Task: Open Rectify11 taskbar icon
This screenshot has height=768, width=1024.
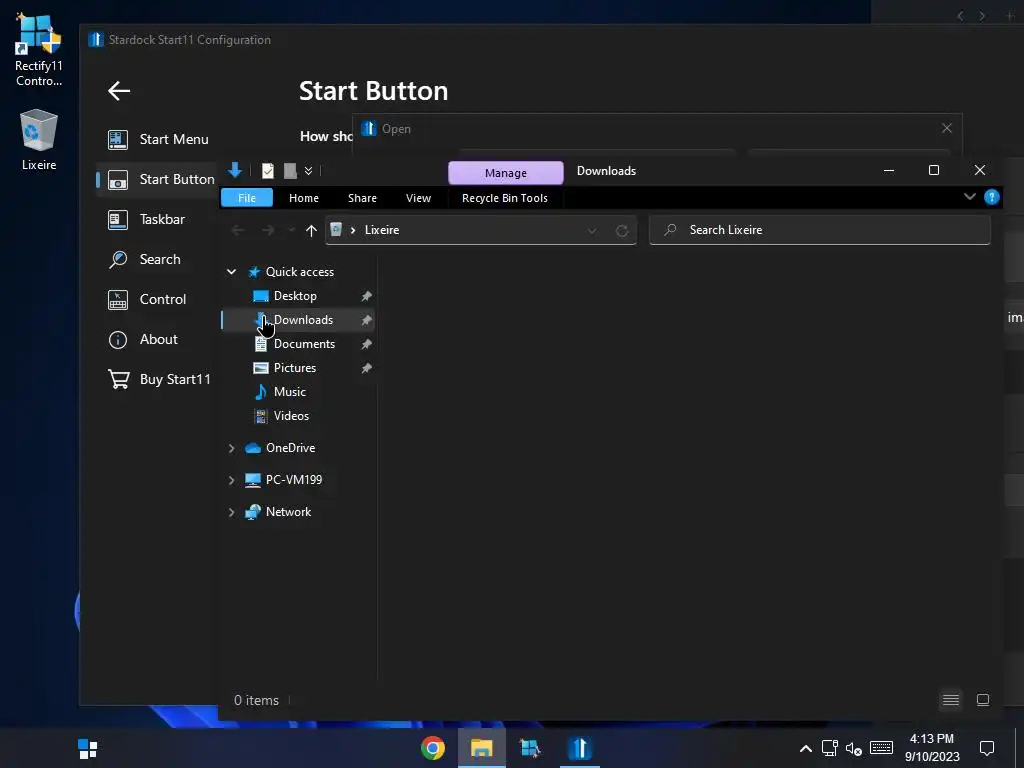Action: [530, 748]
